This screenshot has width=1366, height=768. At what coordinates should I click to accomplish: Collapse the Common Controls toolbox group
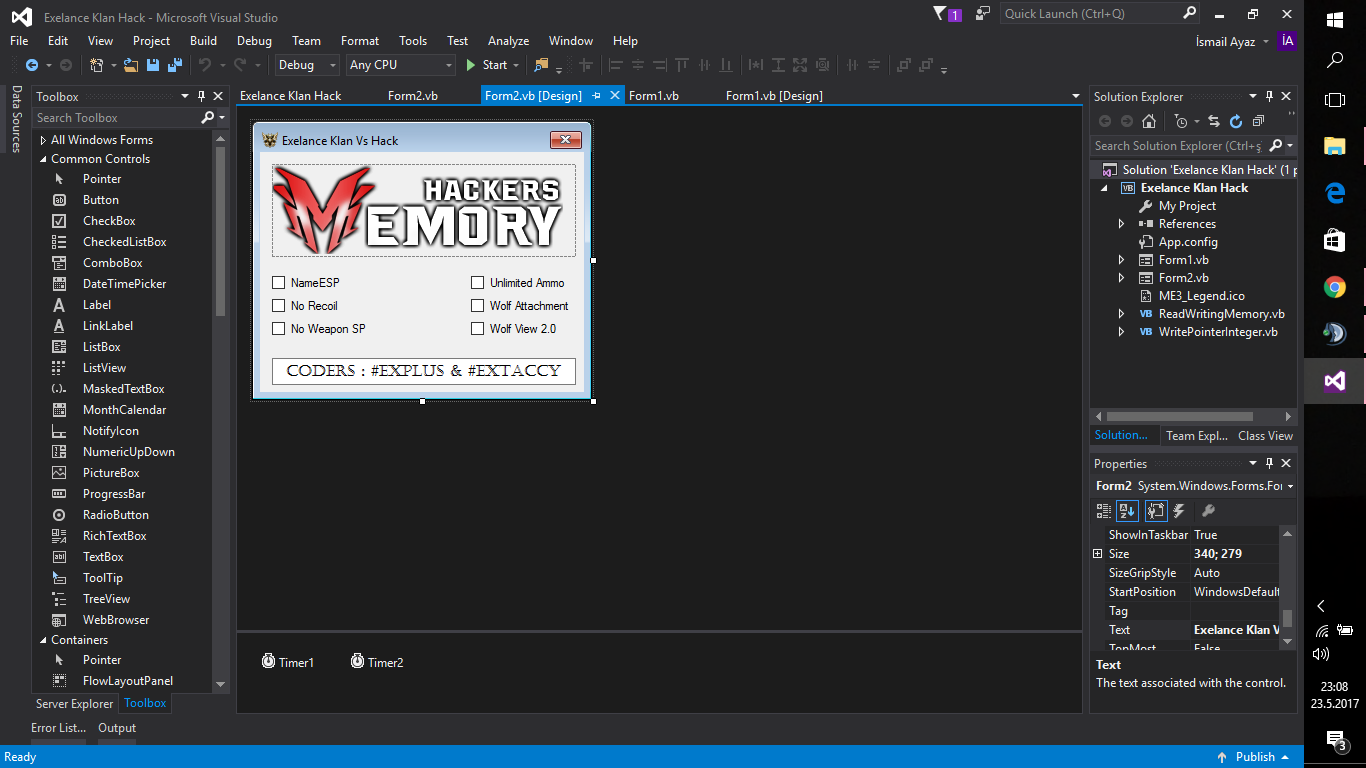[x=43, y=159]
